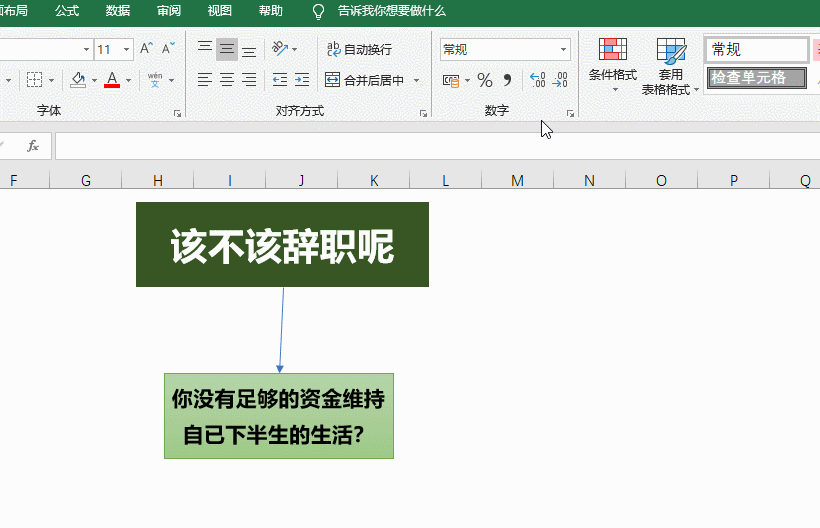The width and height of the screenshot is (820, 528).
Task: Click the decrease decimal icon
Action: 560,80
